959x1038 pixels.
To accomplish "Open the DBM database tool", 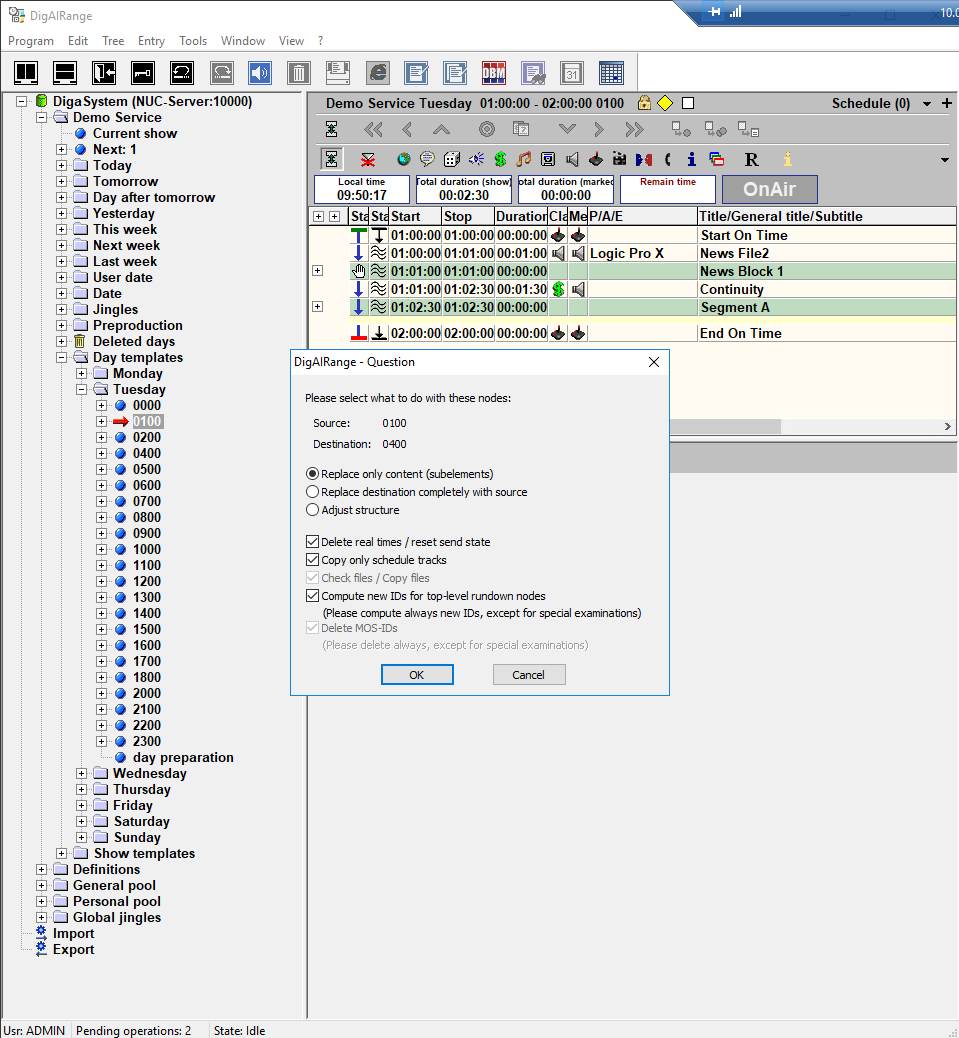I will coord(494,73).
